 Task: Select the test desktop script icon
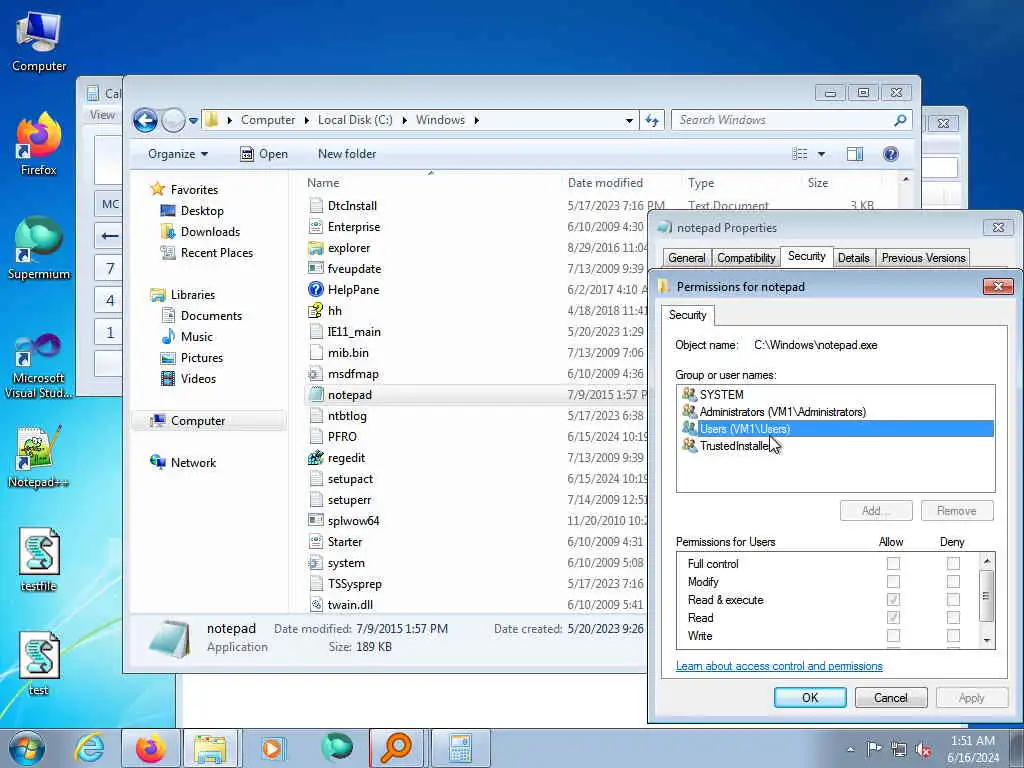39,664
